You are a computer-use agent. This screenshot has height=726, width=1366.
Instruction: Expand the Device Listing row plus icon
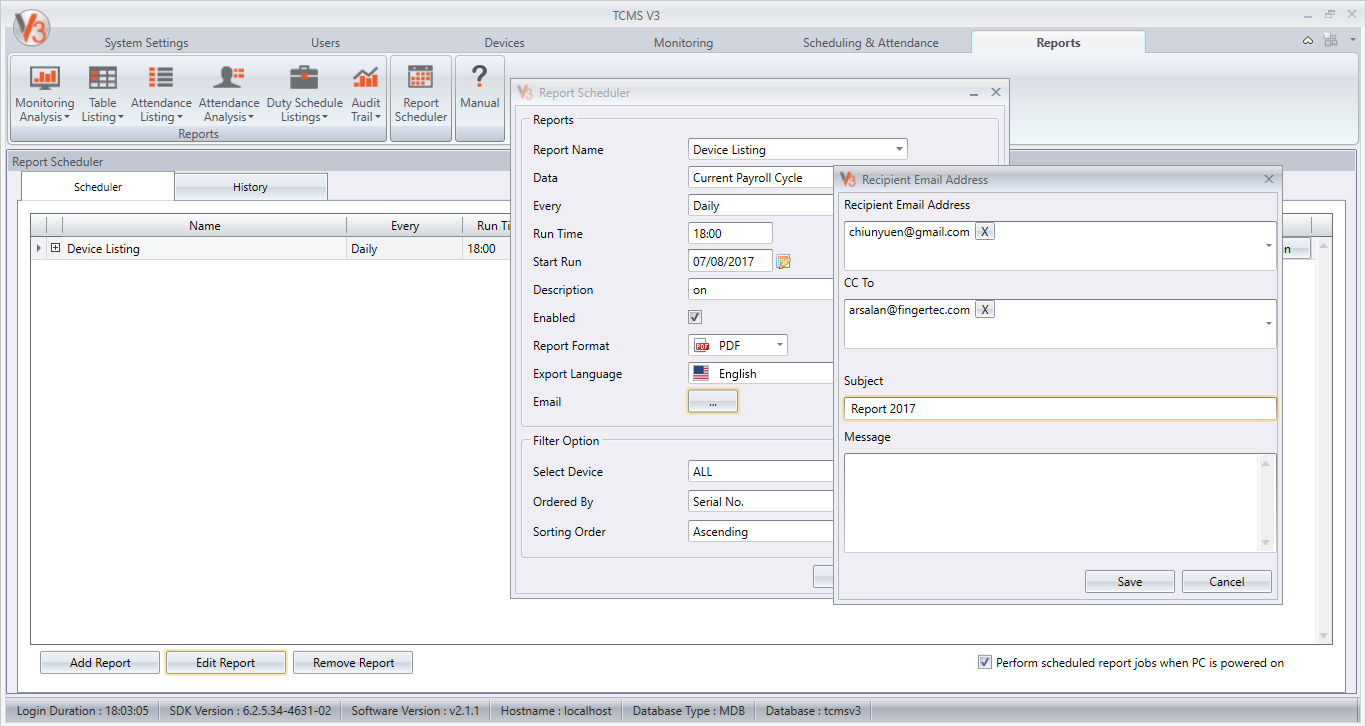[x=56, y=248]
